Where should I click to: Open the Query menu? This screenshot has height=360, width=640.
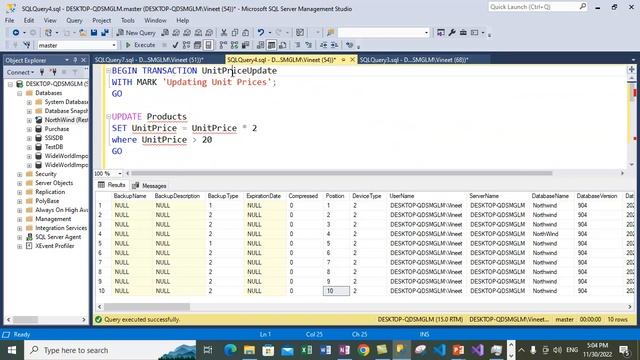coord(74,20)
